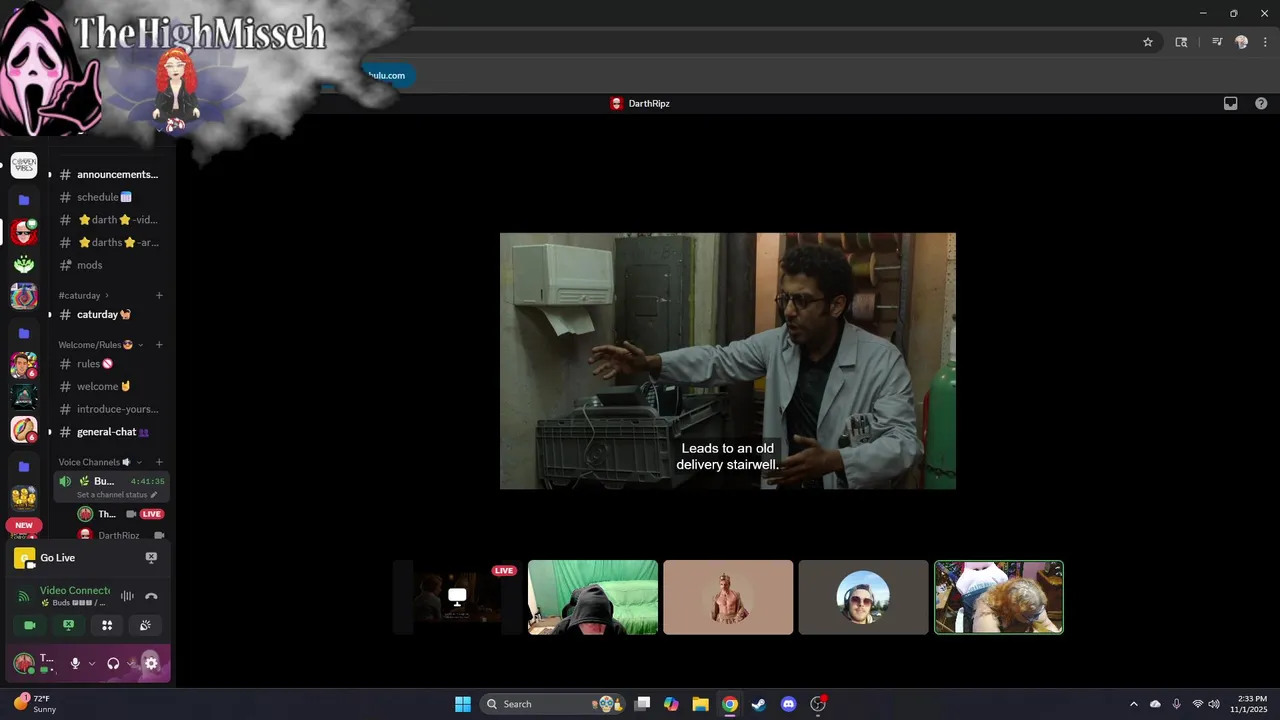Open the Discord inbox icon
This screenshot has height=720, width=1280.
1231,103
